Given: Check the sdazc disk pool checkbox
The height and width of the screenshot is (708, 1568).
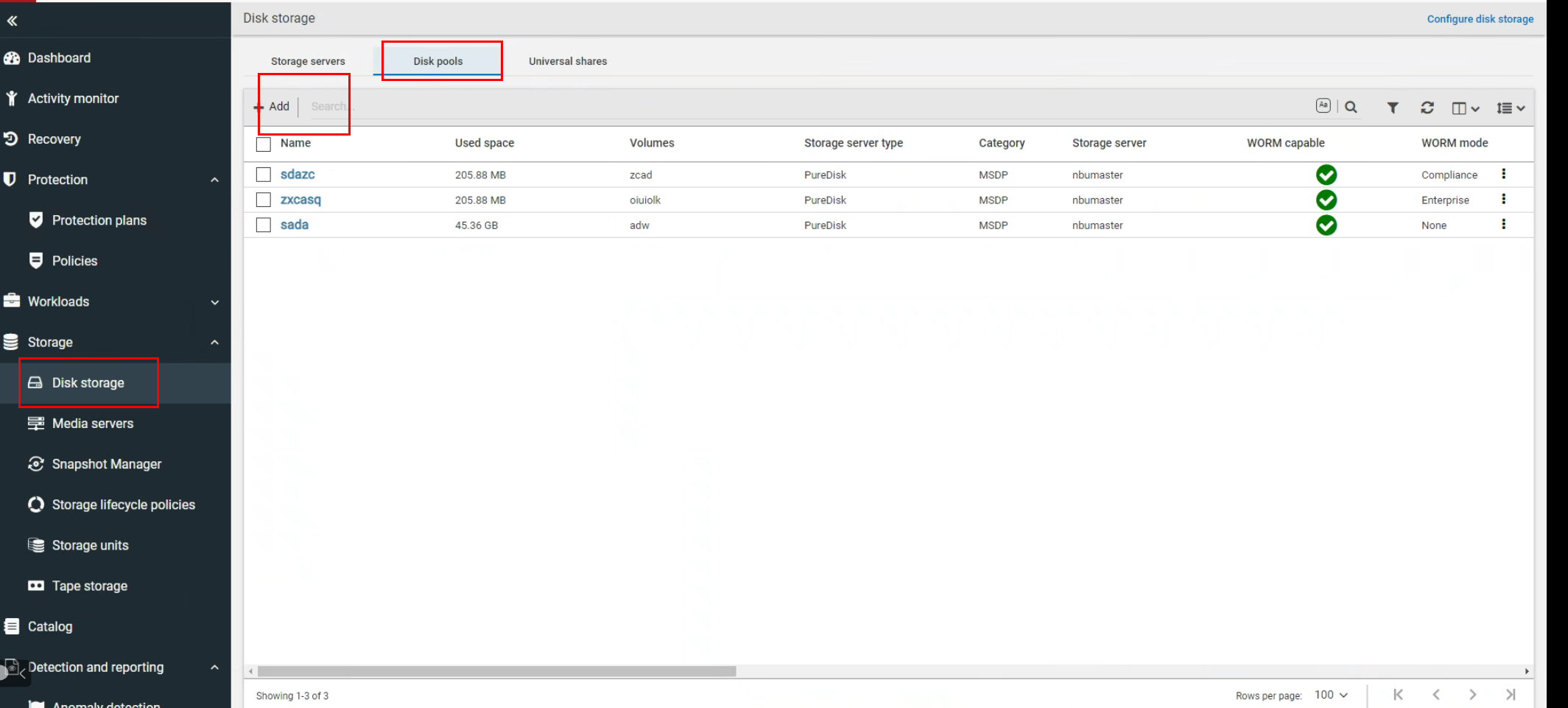Looking at the screenshot, I should (264, 175).
